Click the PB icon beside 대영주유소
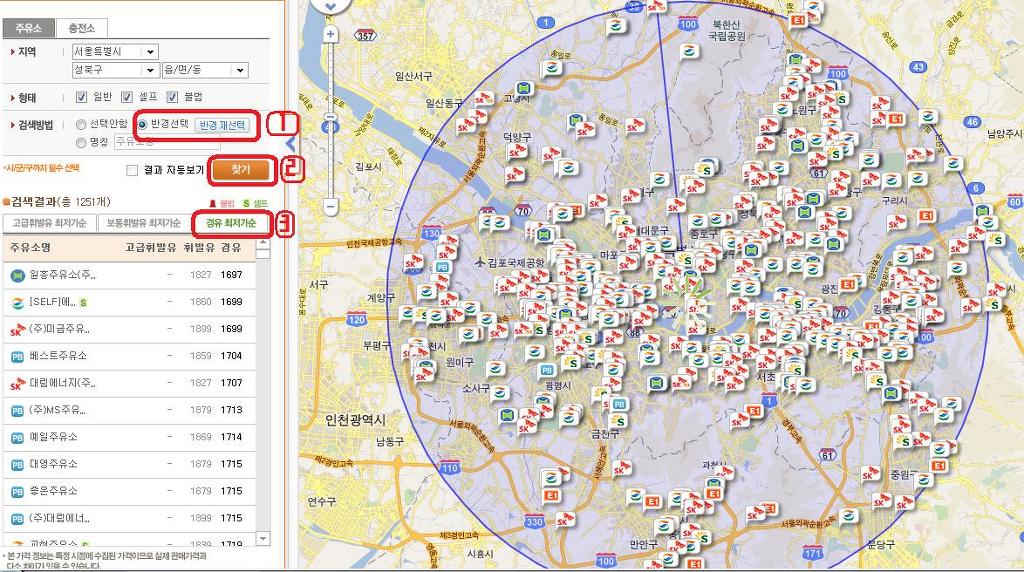 [x=18, y=465]
